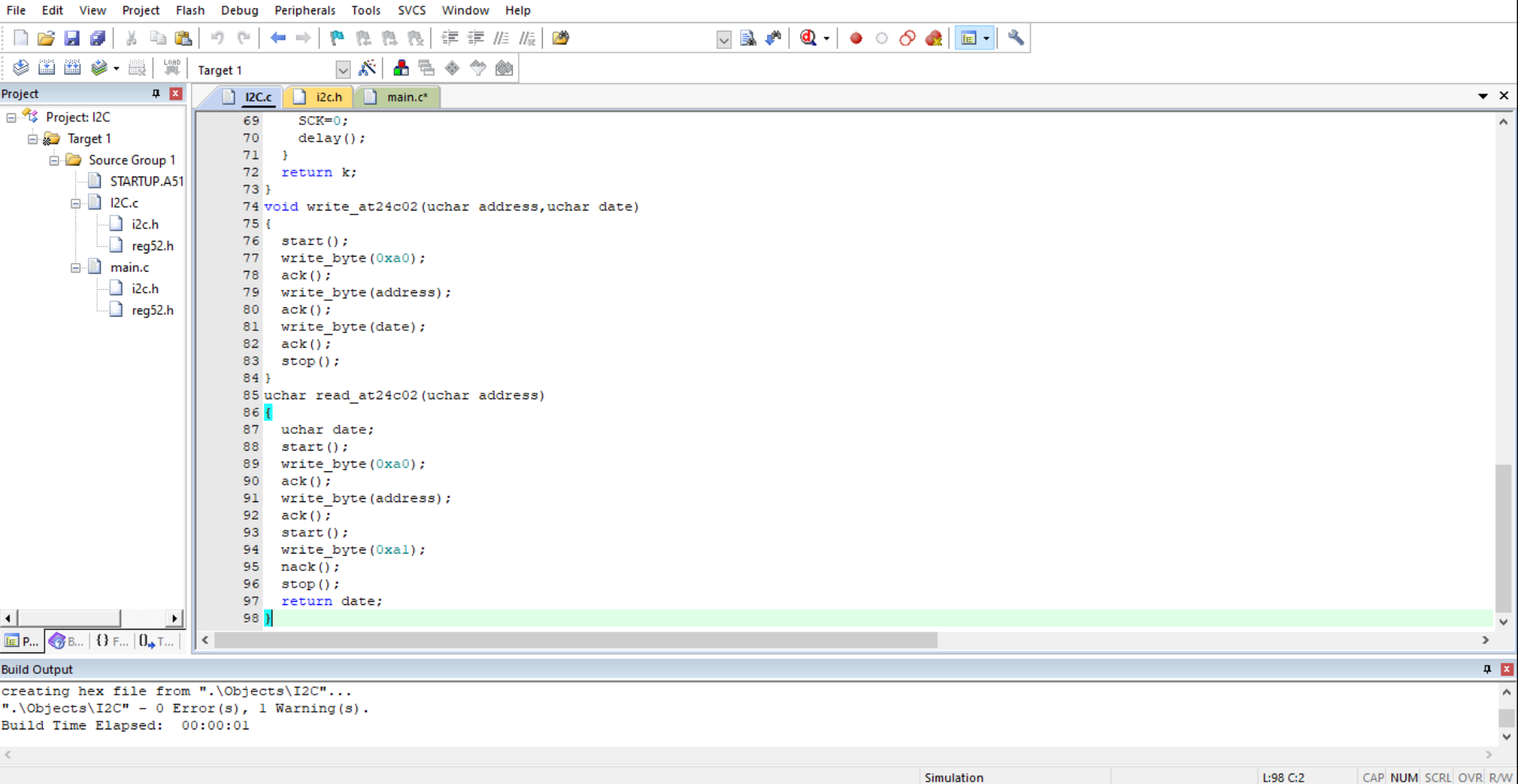This screenshot has width=1518, height=784.
Task: Rebuild all target files
Action: [x=72, y=68]
